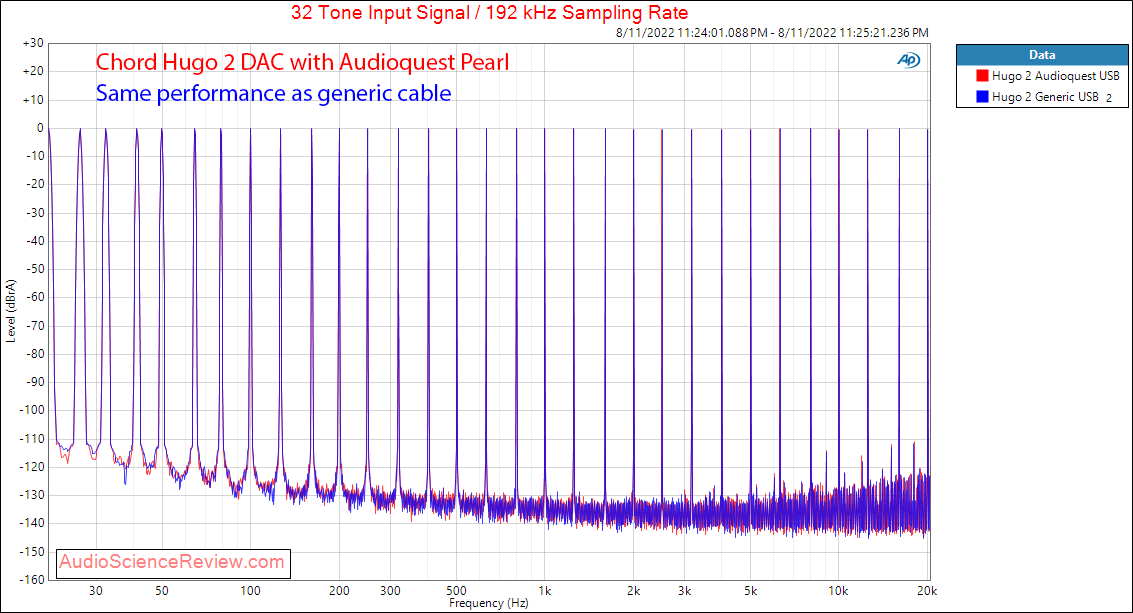Click the "Level (dBrA)" axis title
This screenshot has width=1133, height=613.
click(x=10, y=311)
